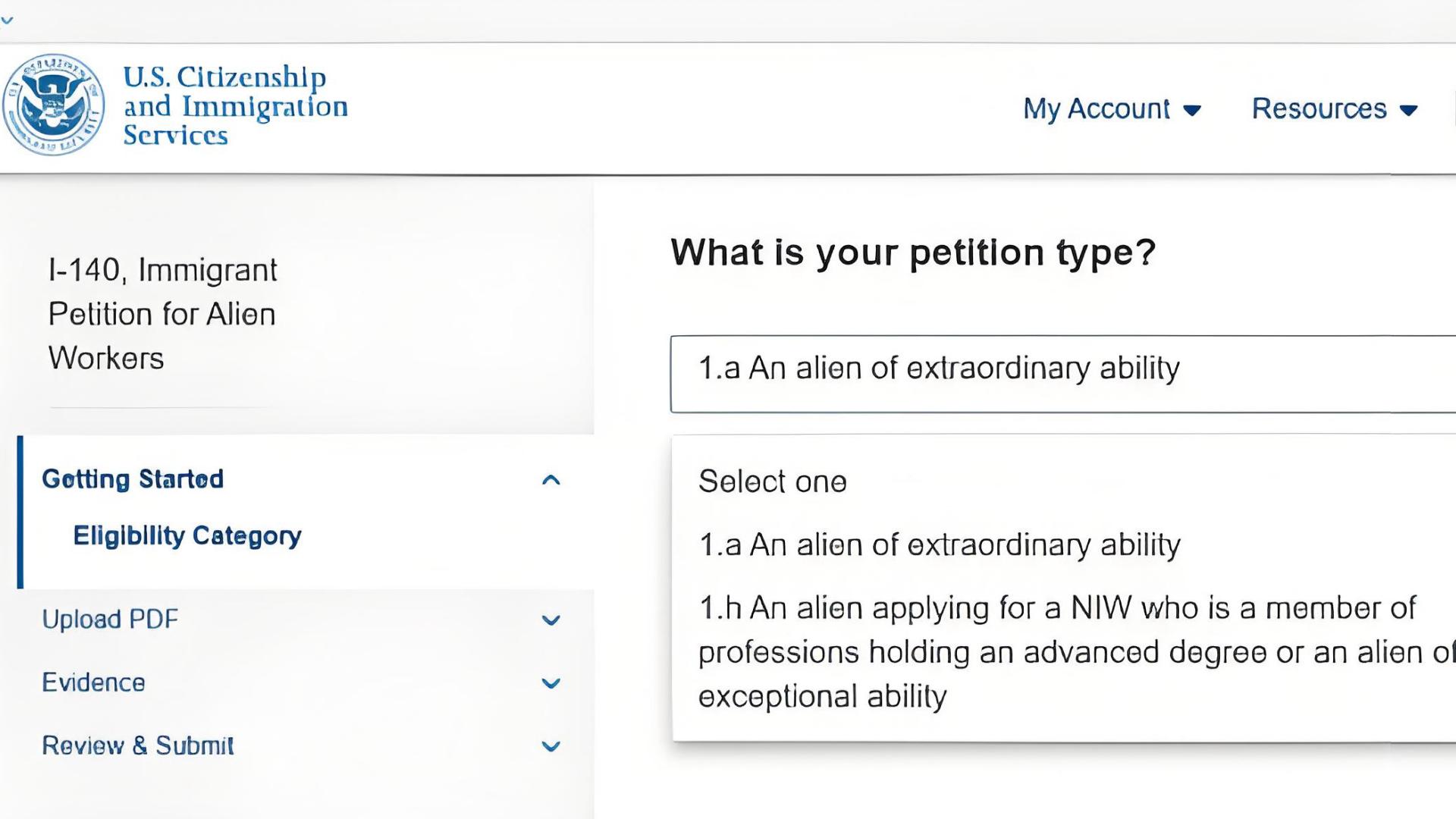Open the Review & Submit section
Screen dimensions: 1456x819
click(137, 745)
